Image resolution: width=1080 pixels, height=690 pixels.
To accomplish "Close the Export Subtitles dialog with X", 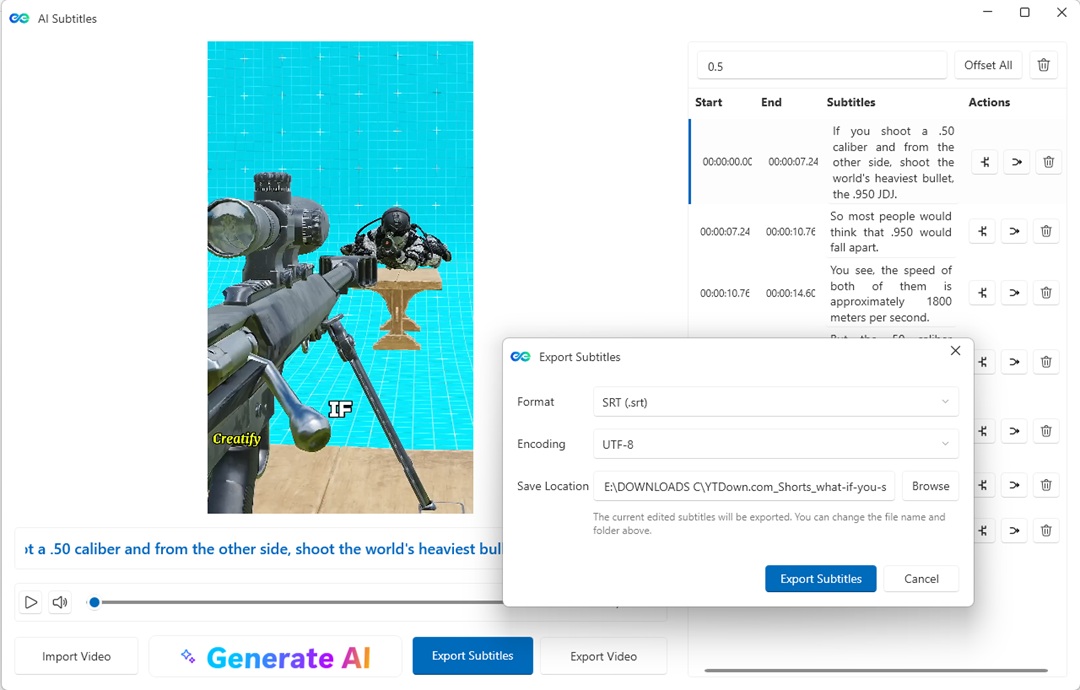I will coord(955,351).
